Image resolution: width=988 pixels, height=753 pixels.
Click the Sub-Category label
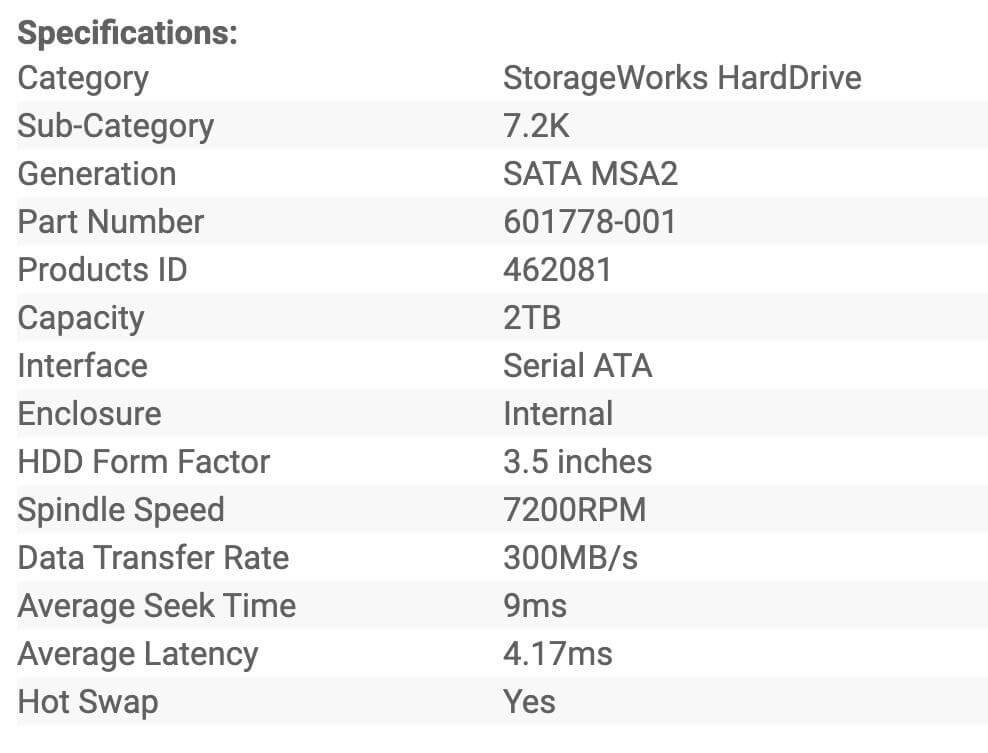tap(115, 126)
